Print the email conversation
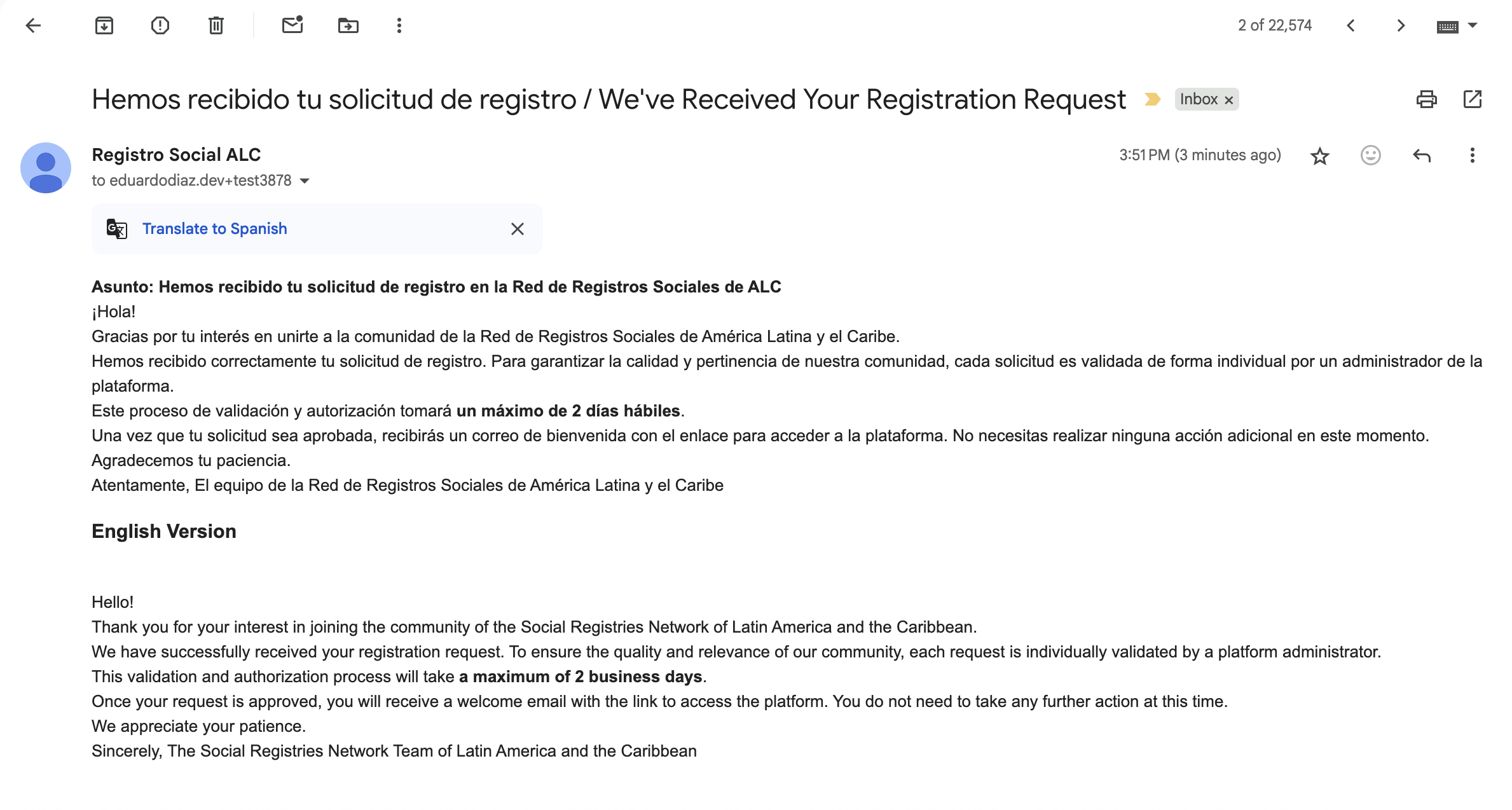 (1426, 99)
